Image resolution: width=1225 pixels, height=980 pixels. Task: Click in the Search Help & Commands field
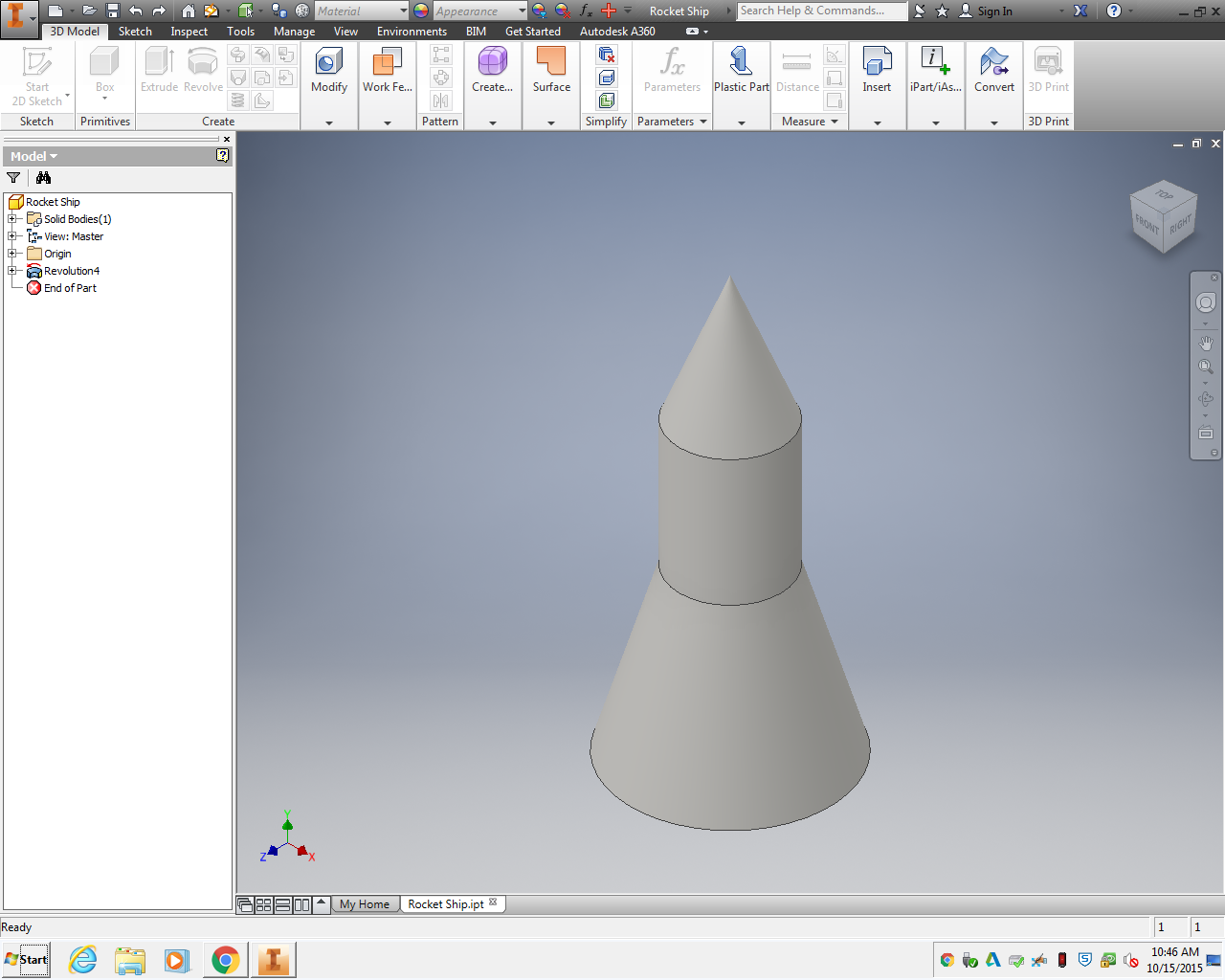tap(821, 11)
